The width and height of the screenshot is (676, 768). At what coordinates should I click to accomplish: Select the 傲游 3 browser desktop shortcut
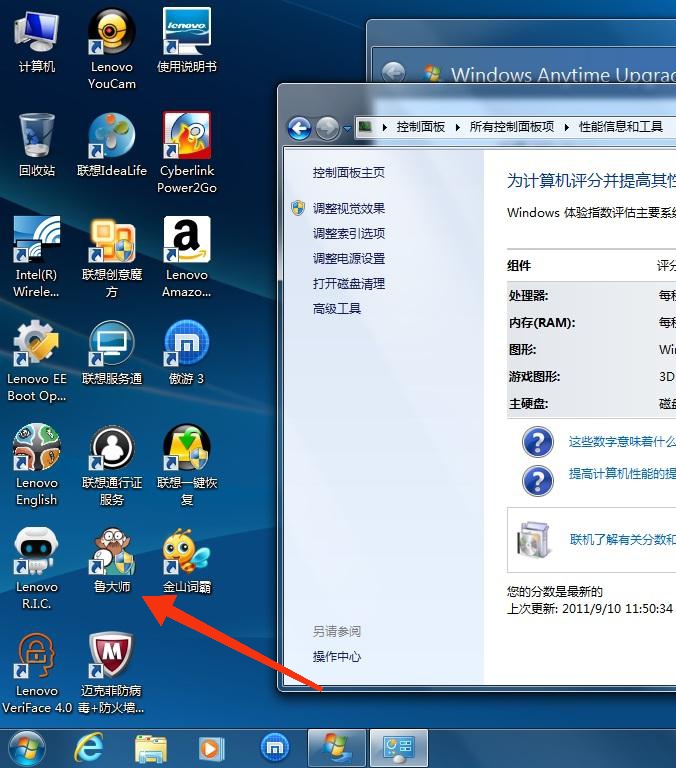pos(187,354)
